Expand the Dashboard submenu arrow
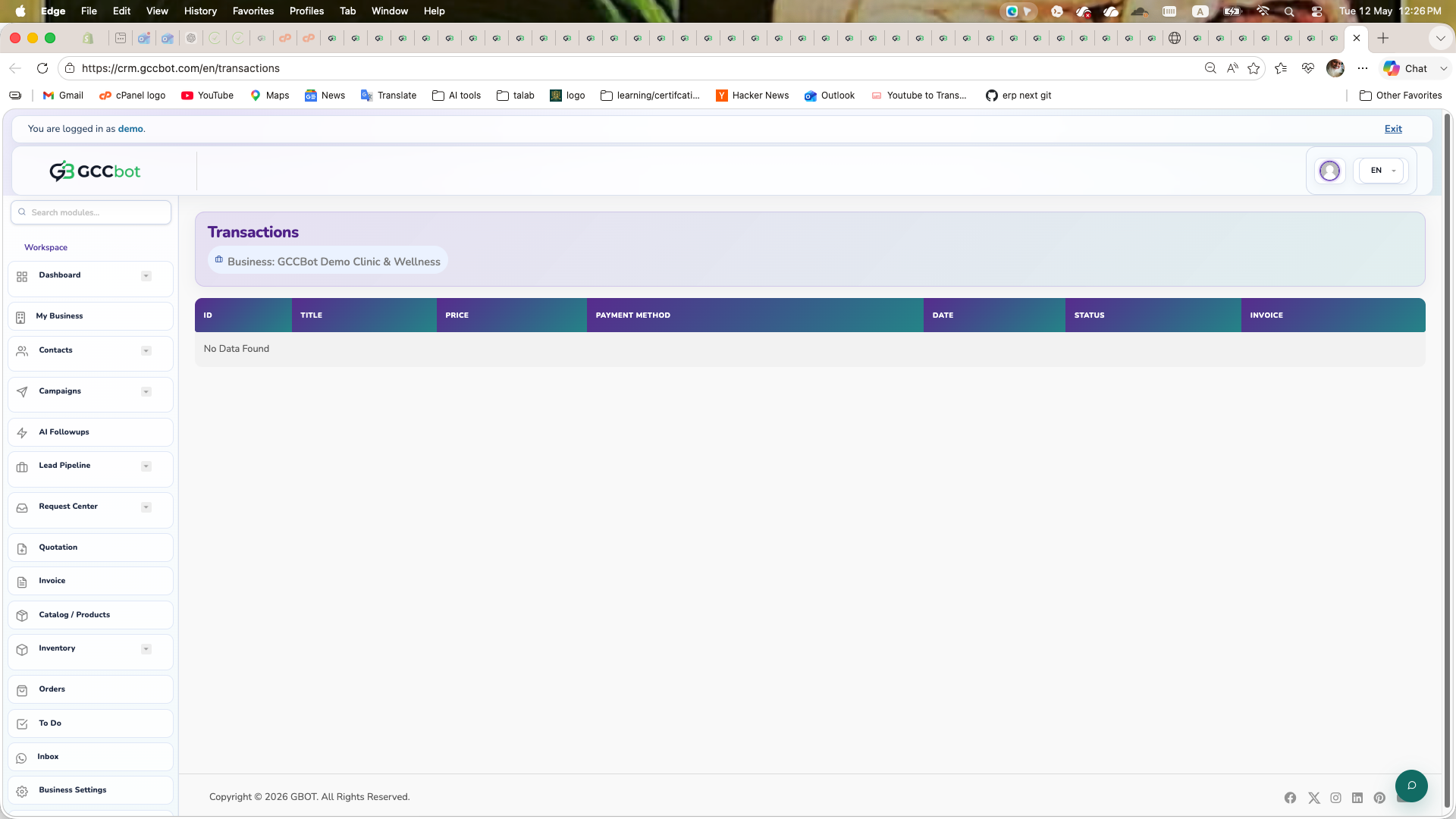This screenshot has width=1456, height=819. coord(146,276)
